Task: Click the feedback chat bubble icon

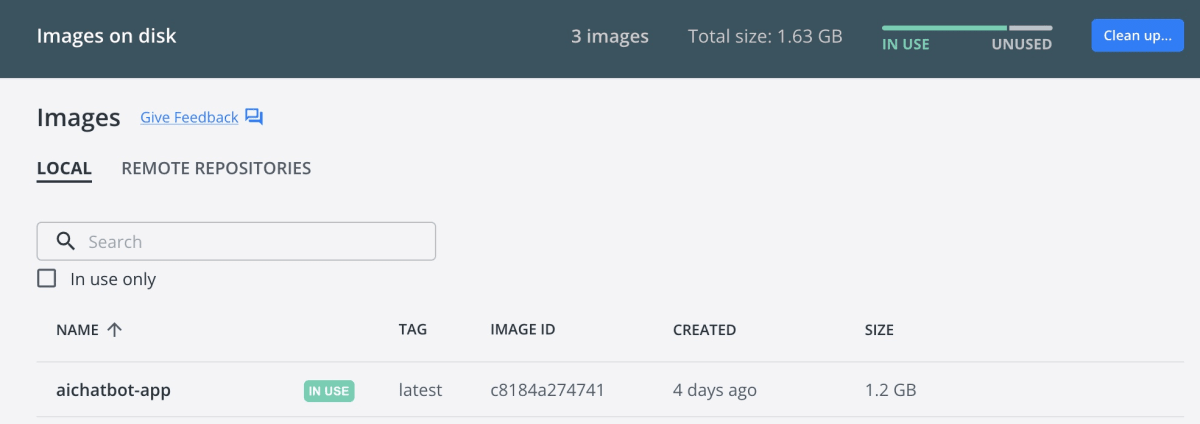Action: point(254,117)
